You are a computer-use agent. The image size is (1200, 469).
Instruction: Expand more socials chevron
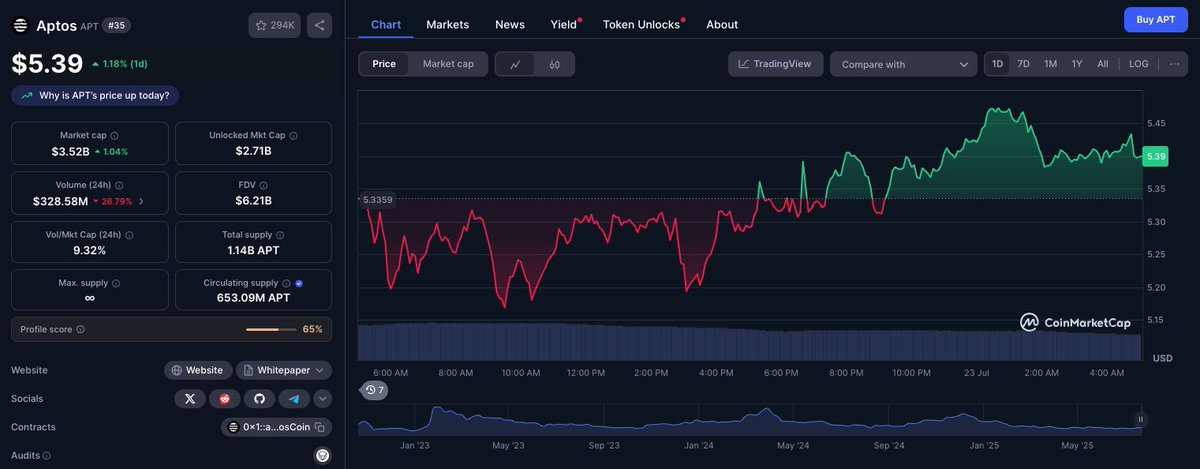322,398
